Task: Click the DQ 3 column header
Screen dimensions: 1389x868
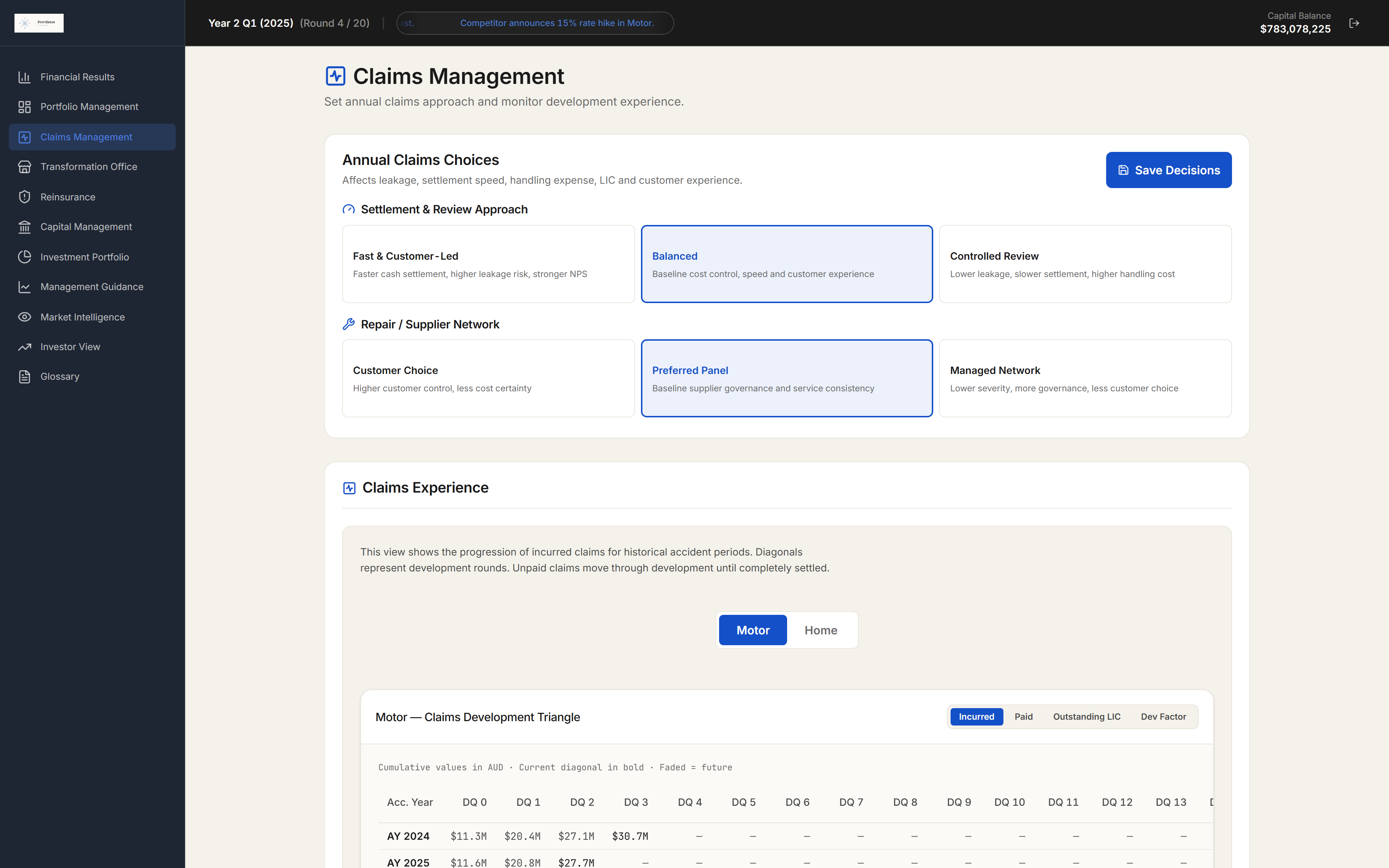Action: 636,803
